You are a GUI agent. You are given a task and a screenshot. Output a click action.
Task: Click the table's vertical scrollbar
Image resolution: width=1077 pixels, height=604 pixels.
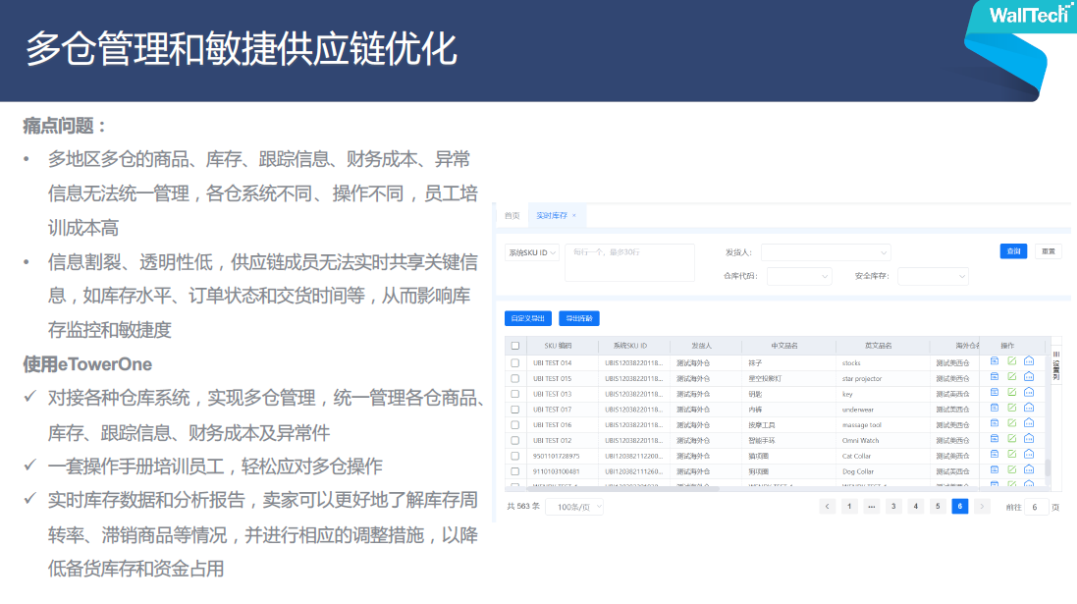(1047, 467)
